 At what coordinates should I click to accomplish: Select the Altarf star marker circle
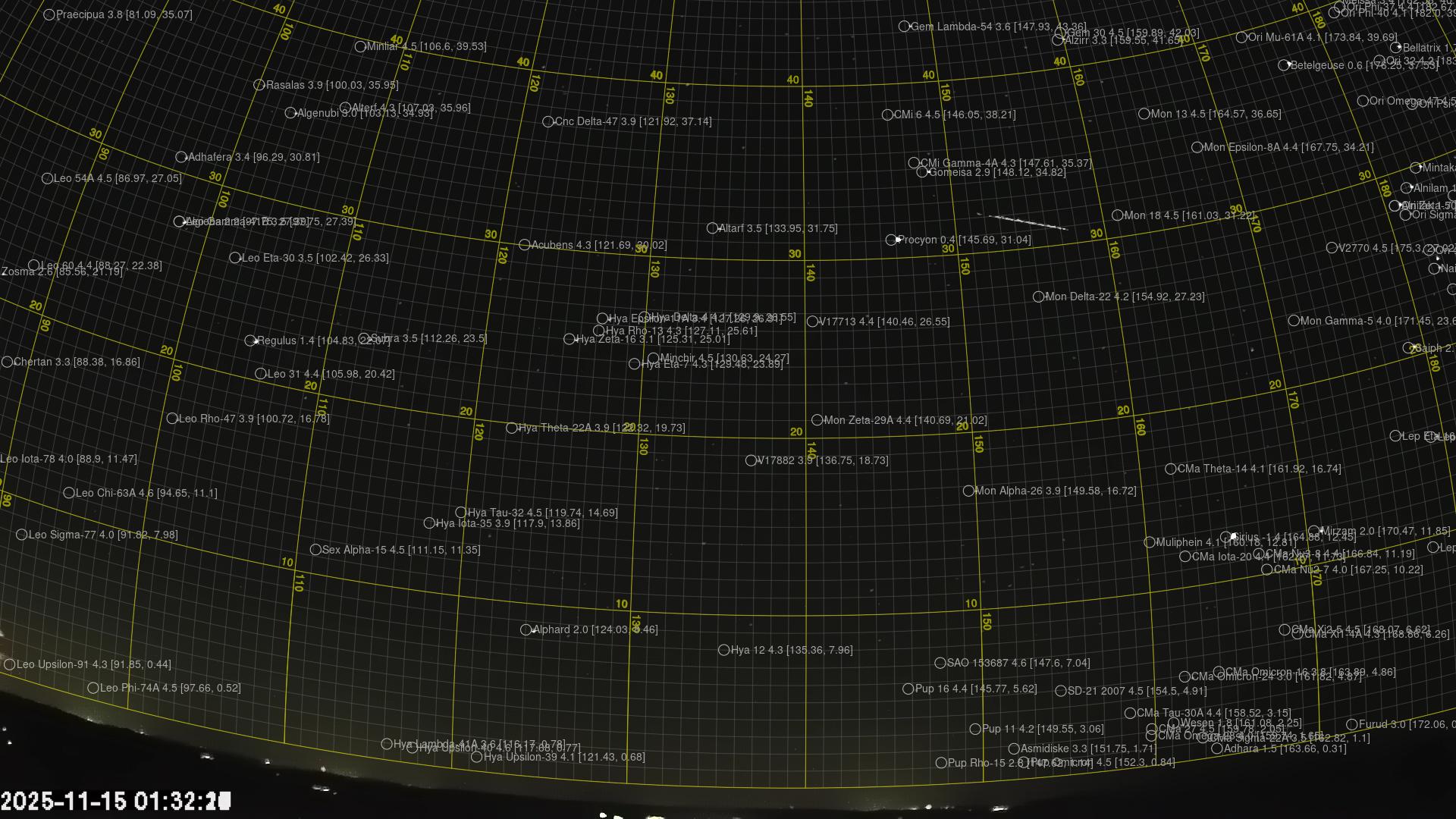(712, 228)
